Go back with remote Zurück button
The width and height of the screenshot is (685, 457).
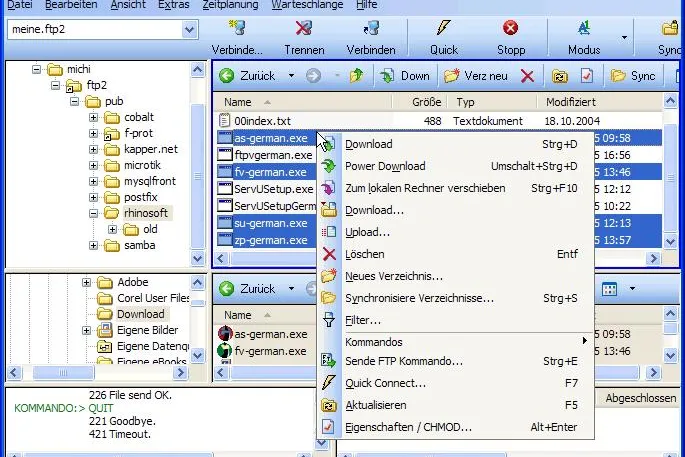point(248,76)
